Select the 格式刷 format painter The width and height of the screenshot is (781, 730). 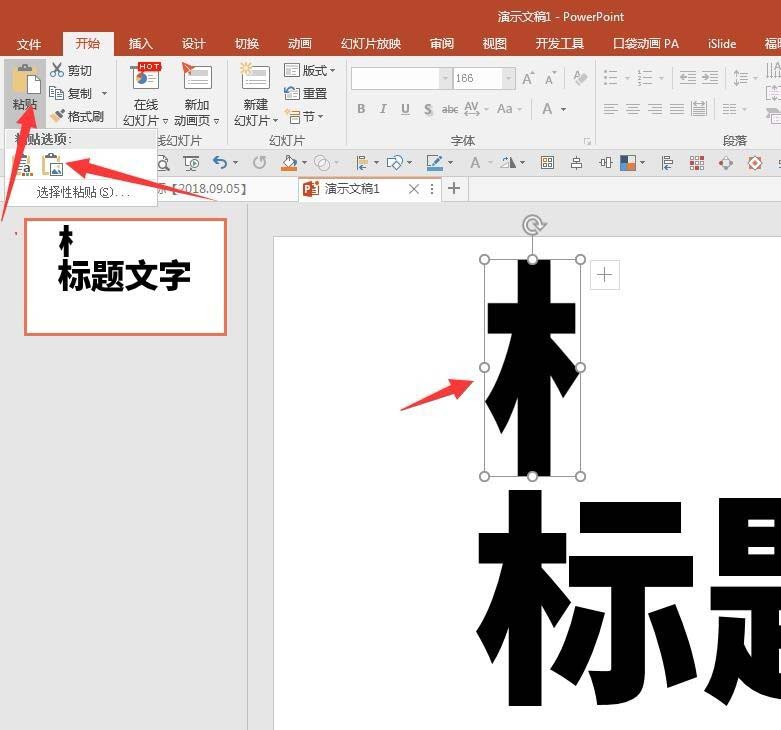point(77,116)
